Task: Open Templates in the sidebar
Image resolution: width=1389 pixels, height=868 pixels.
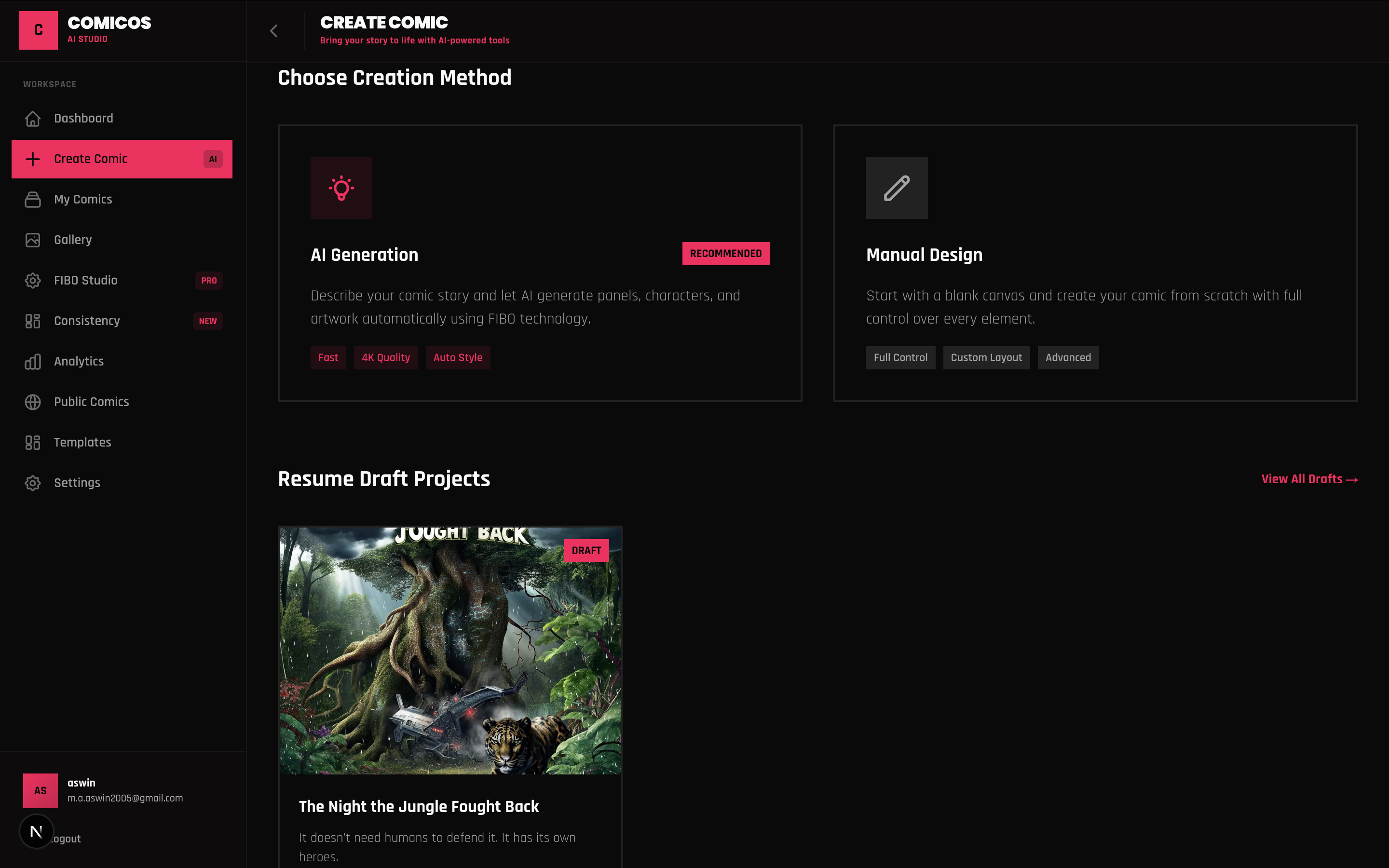Action: click(82, 443)
